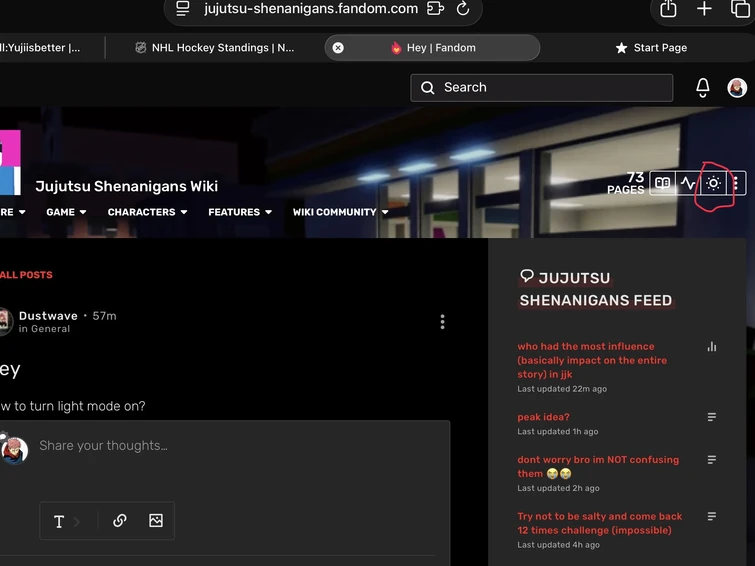Open Dustwave's profile link
This screenshot has width=755, height=566.
point(48,316)
